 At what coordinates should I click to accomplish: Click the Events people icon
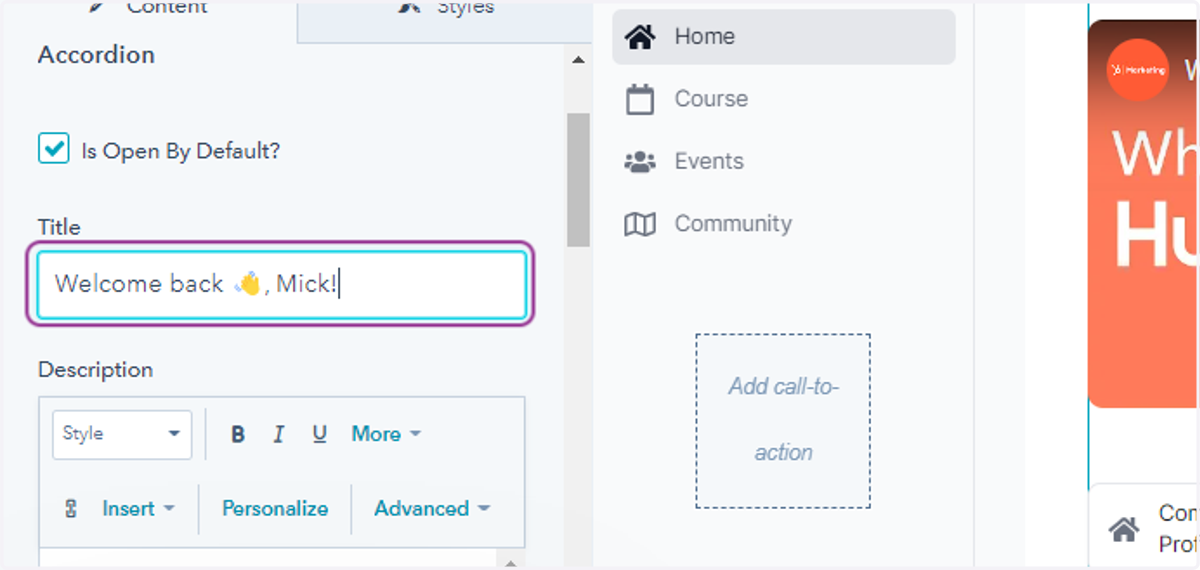tap(640, 161)
